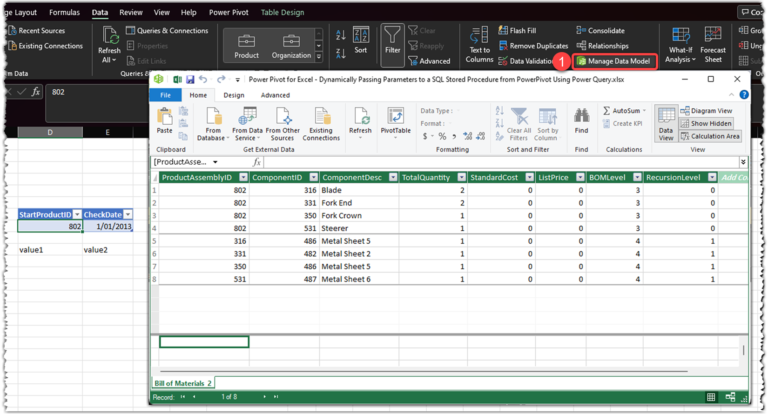This screenshot has width=768, height=414.
Task: Sort A to Z in Excel ribbon
Action: (x=341, y=35)
